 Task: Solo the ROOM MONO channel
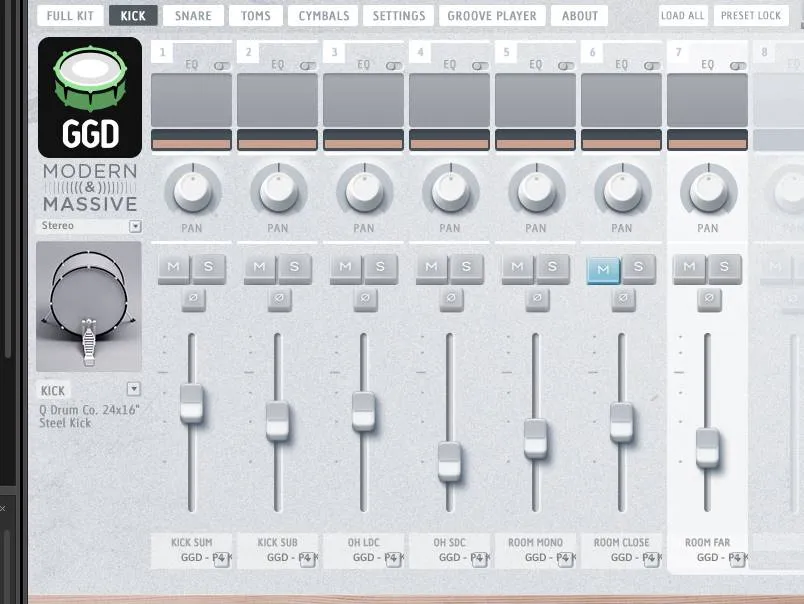tap(552, 268)
